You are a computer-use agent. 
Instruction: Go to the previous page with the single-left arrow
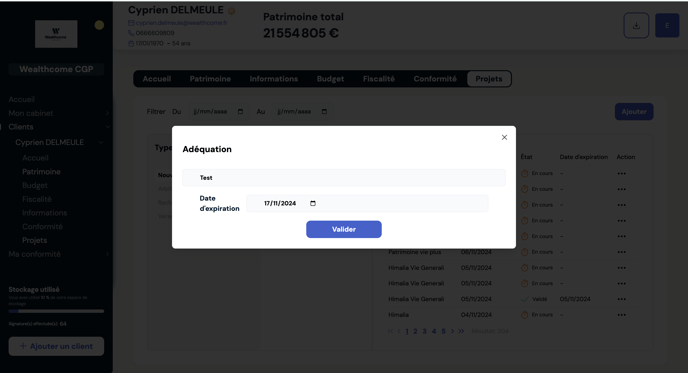[399, 331]
